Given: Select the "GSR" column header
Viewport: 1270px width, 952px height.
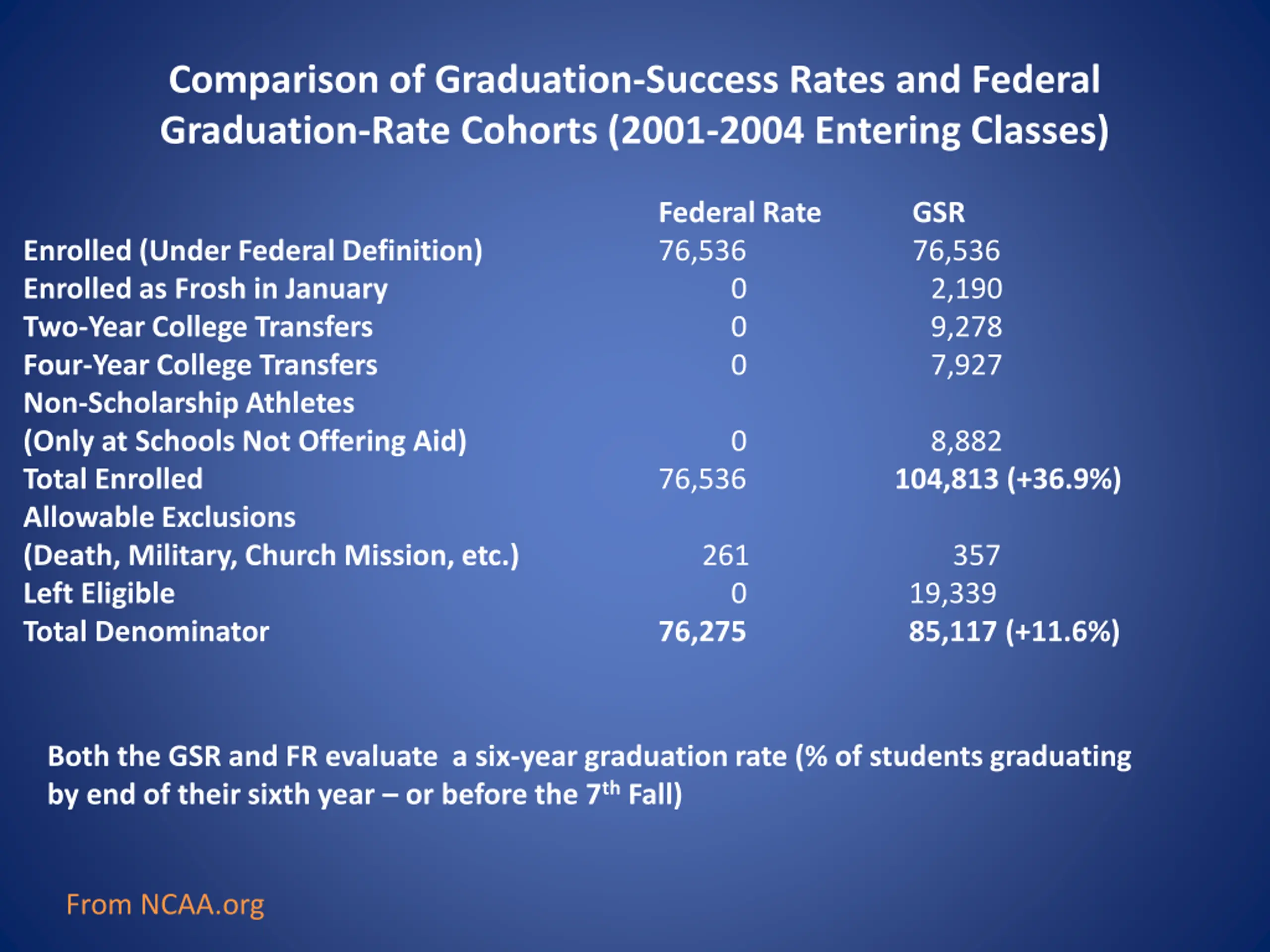Looking at the screenshot, I should [x=938, y=212].
